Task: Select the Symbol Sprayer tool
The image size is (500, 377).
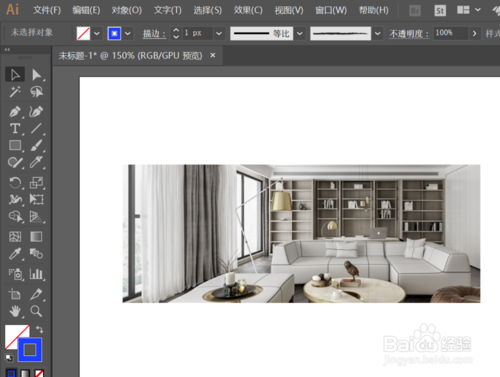Action: click(x=15, y=274)
